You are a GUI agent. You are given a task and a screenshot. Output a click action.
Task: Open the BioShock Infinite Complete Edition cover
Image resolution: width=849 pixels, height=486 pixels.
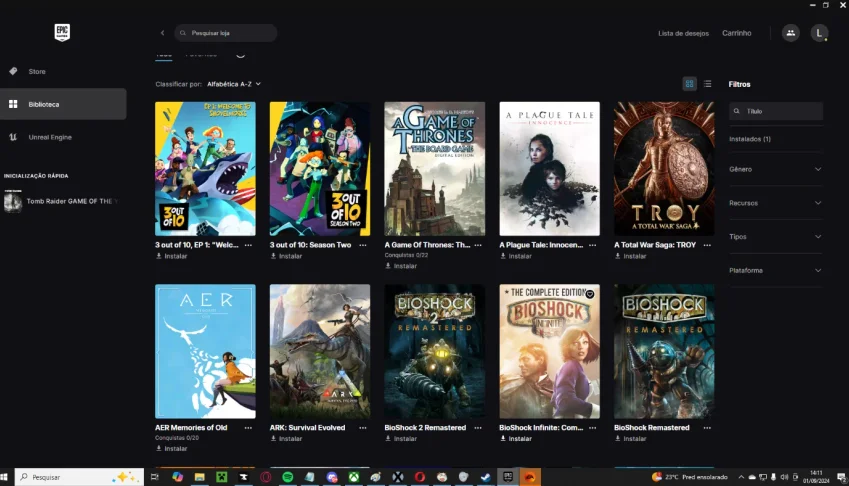point(550,351)
